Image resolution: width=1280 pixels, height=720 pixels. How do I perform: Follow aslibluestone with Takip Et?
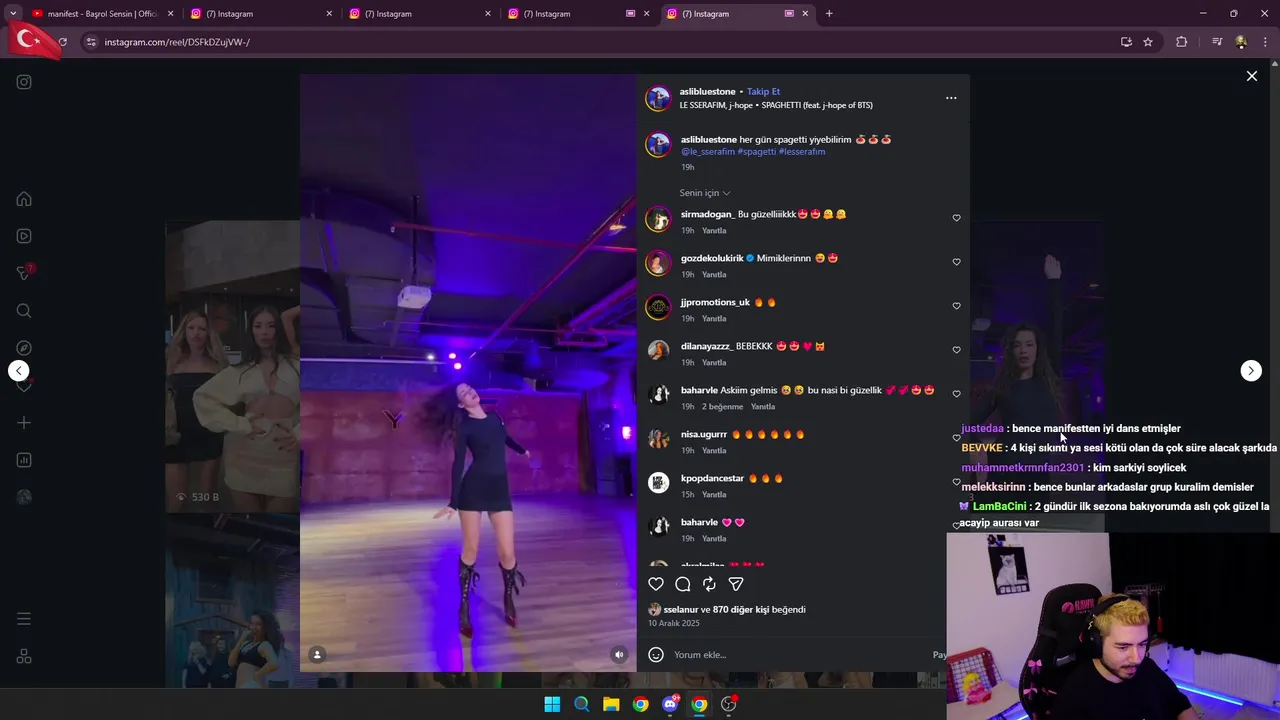(763, 91)
